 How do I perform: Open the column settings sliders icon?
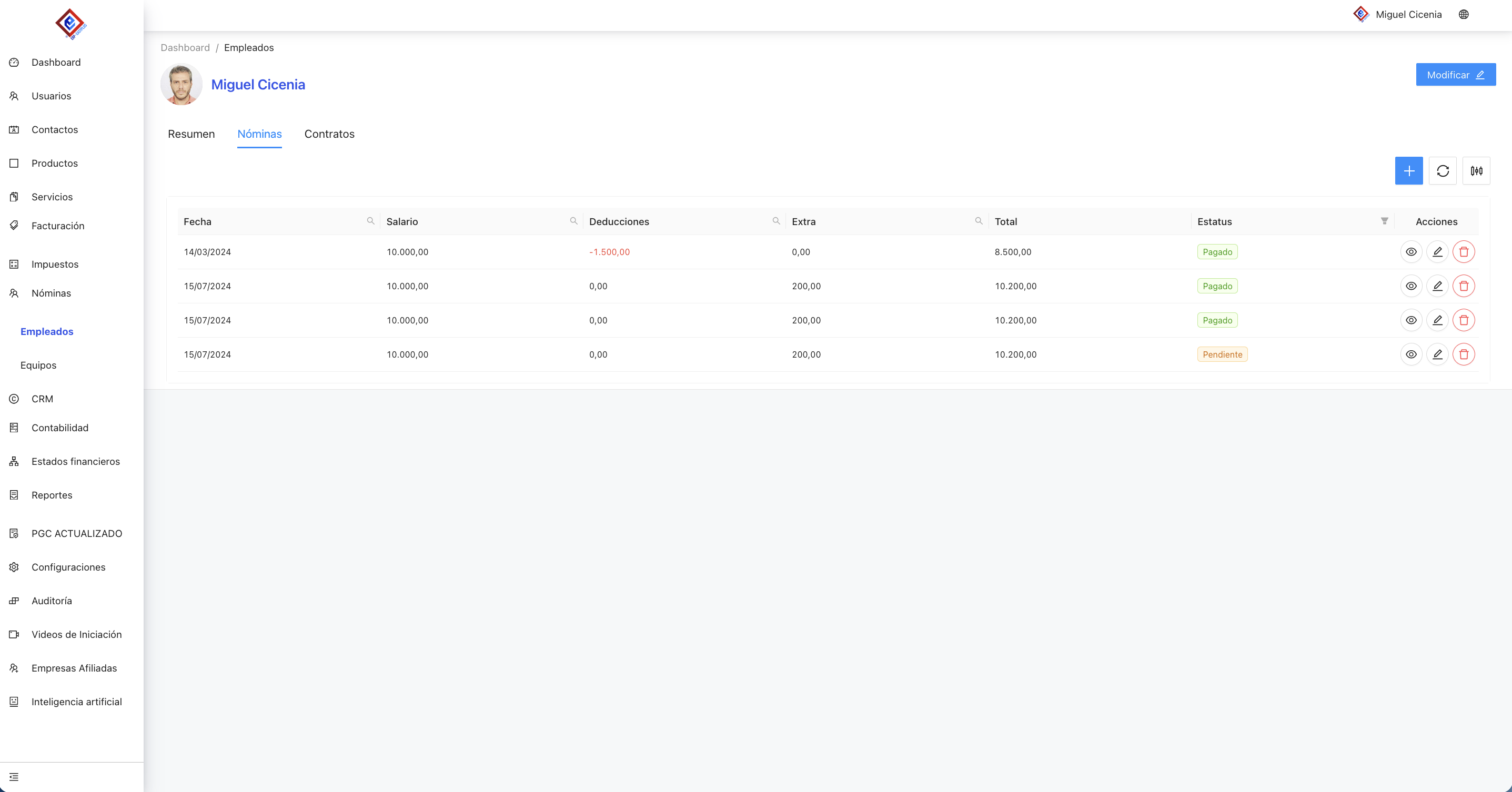[1476, 171]
